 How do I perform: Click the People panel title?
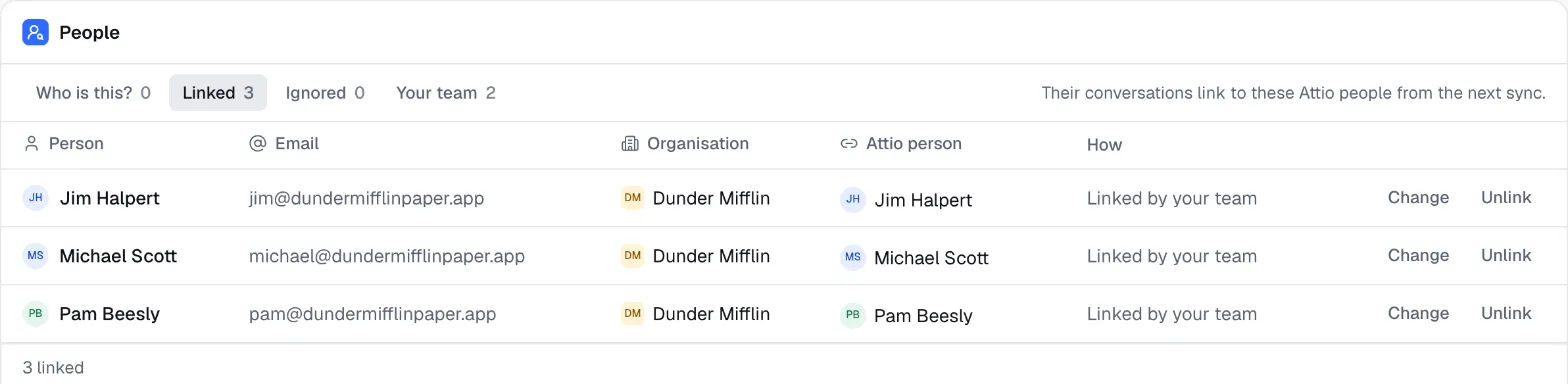(x=89, y=33)
